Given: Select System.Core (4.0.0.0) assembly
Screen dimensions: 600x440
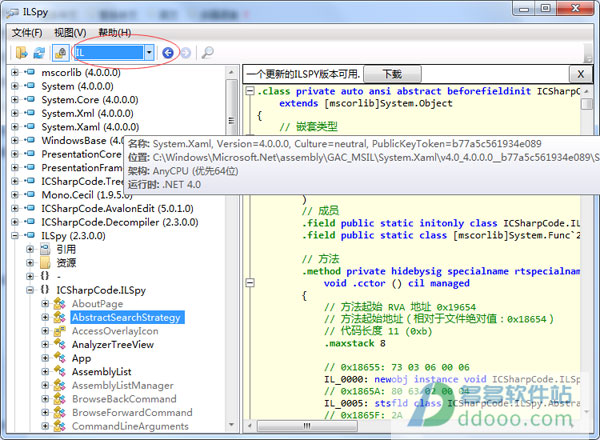Looking at the screenshot, I should tap(90, 99).
